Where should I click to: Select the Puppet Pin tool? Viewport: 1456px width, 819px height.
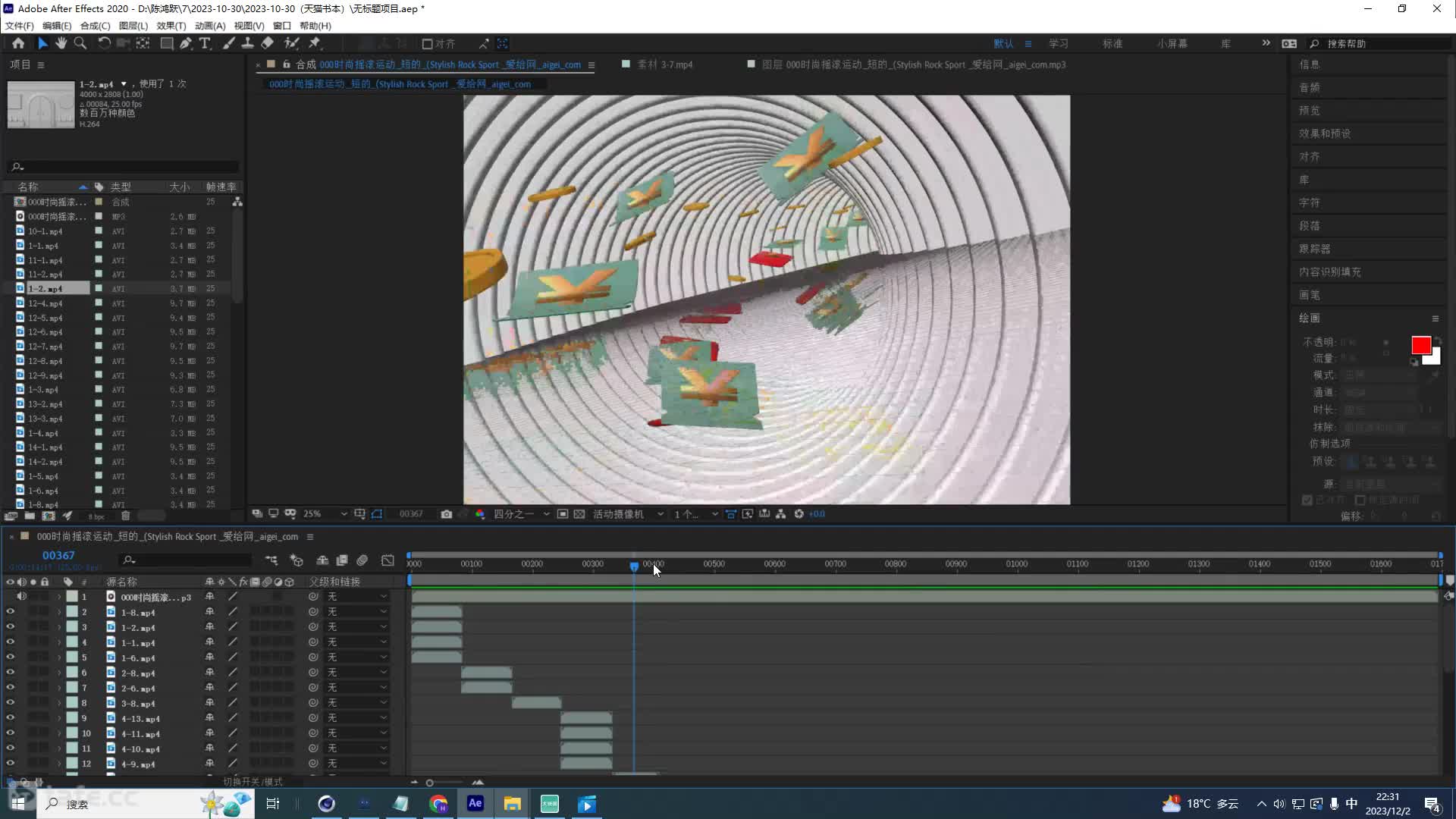click(x=315, y=43)
